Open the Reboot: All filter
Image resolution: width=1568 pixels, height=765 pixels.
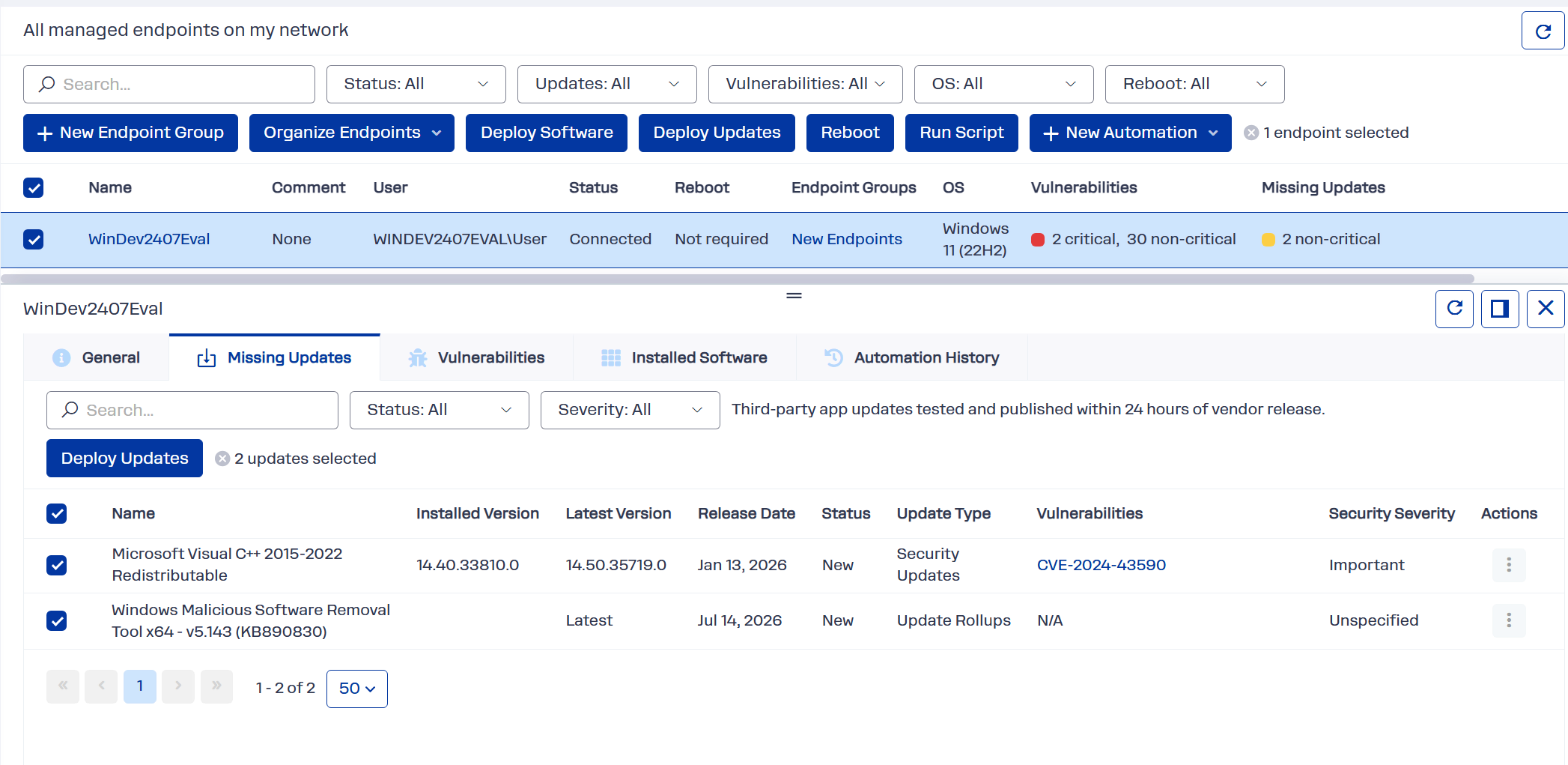[1195, 84]
